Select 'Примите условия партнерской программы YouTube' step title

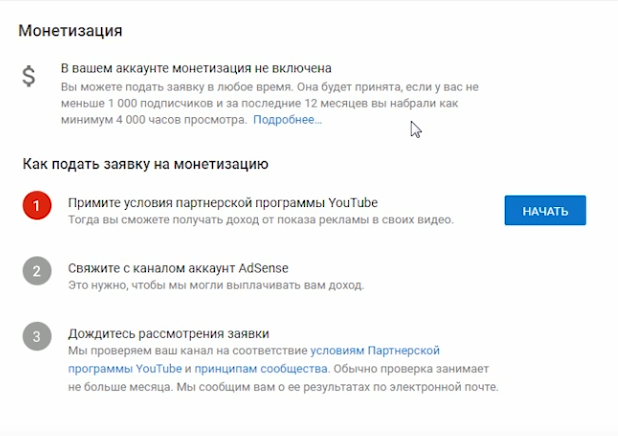(223, 203)
